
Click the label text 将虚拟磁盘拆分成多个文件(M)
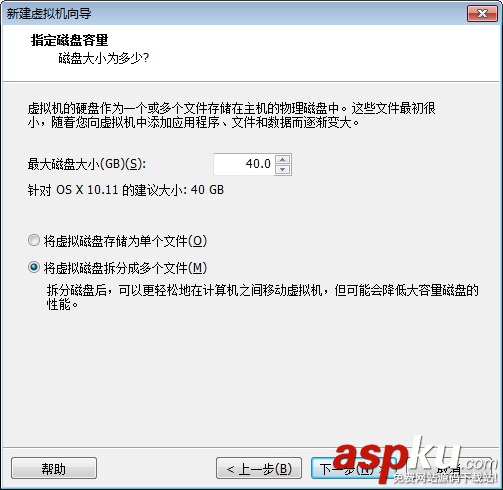pos(125,268)
